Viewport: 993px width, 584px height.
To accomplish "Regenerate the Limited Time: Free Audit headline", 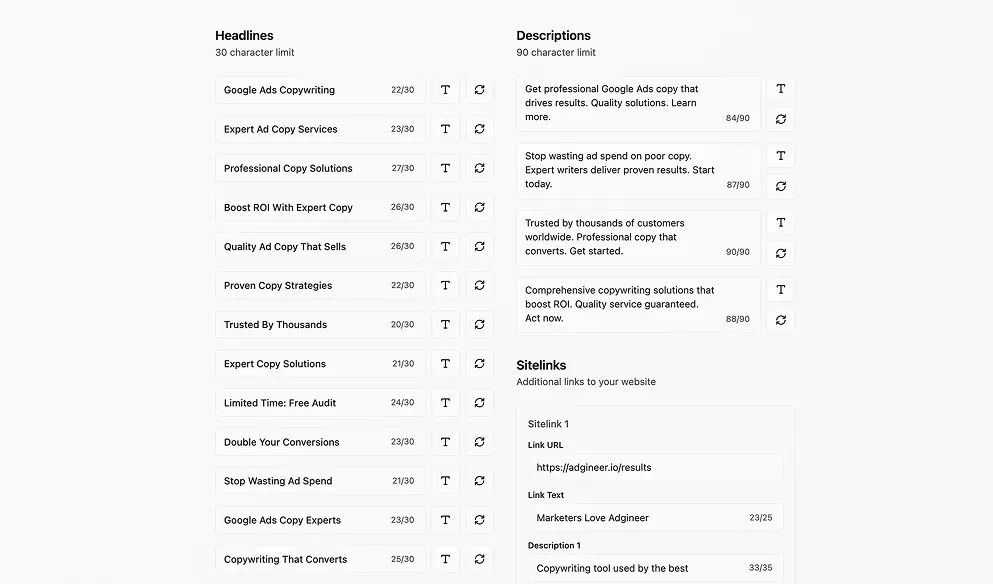I will 479,403.
